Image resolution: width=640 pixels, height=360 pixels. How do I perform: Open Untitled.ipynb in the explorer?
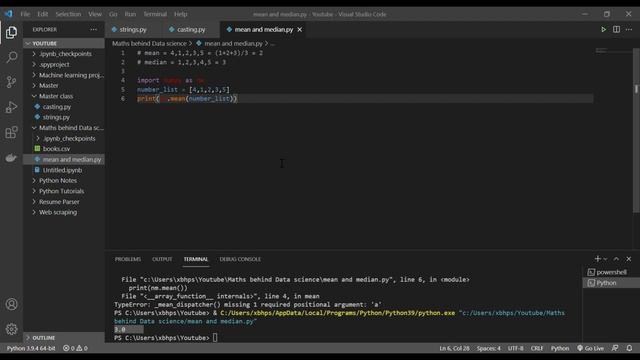[64, 170]
